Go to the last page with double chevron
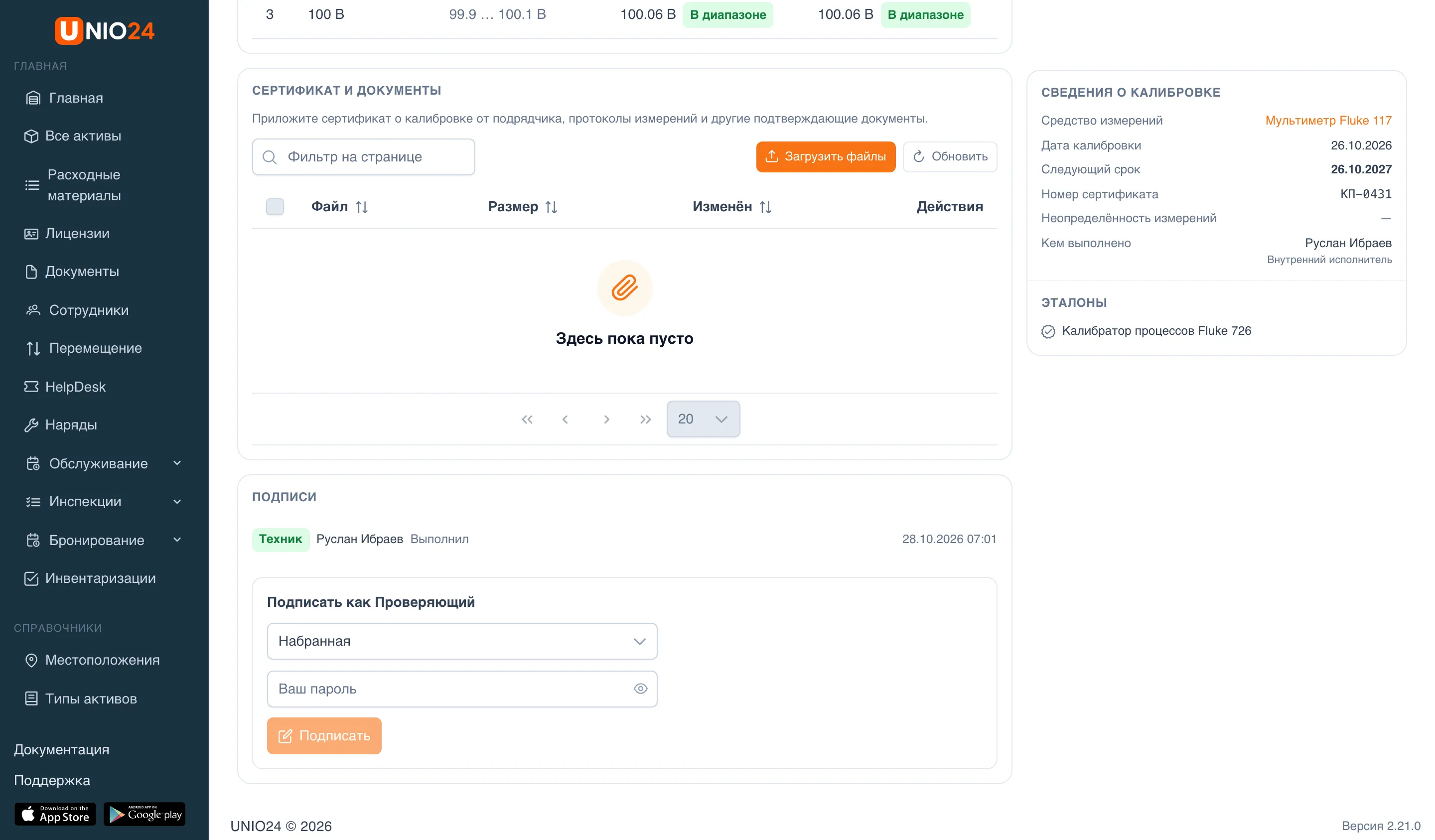Screen dimensions: 1435x840 point(645,419)
